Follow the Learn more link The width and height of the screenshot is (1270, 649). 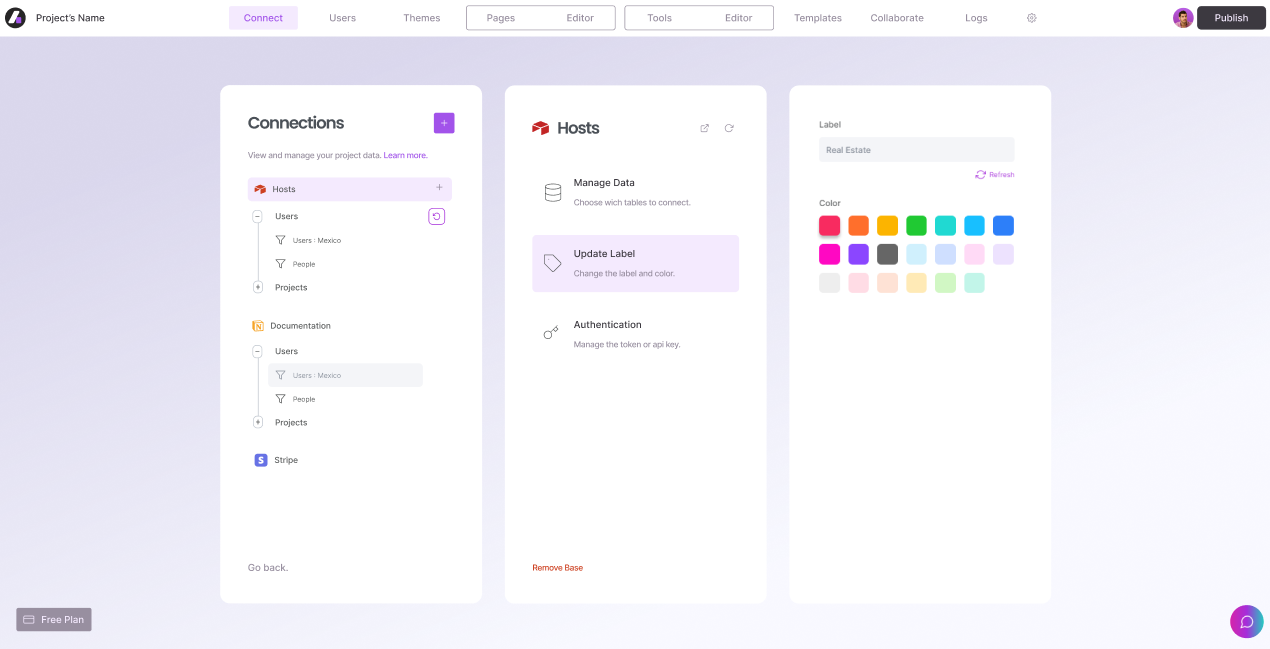tap(405, 155)
